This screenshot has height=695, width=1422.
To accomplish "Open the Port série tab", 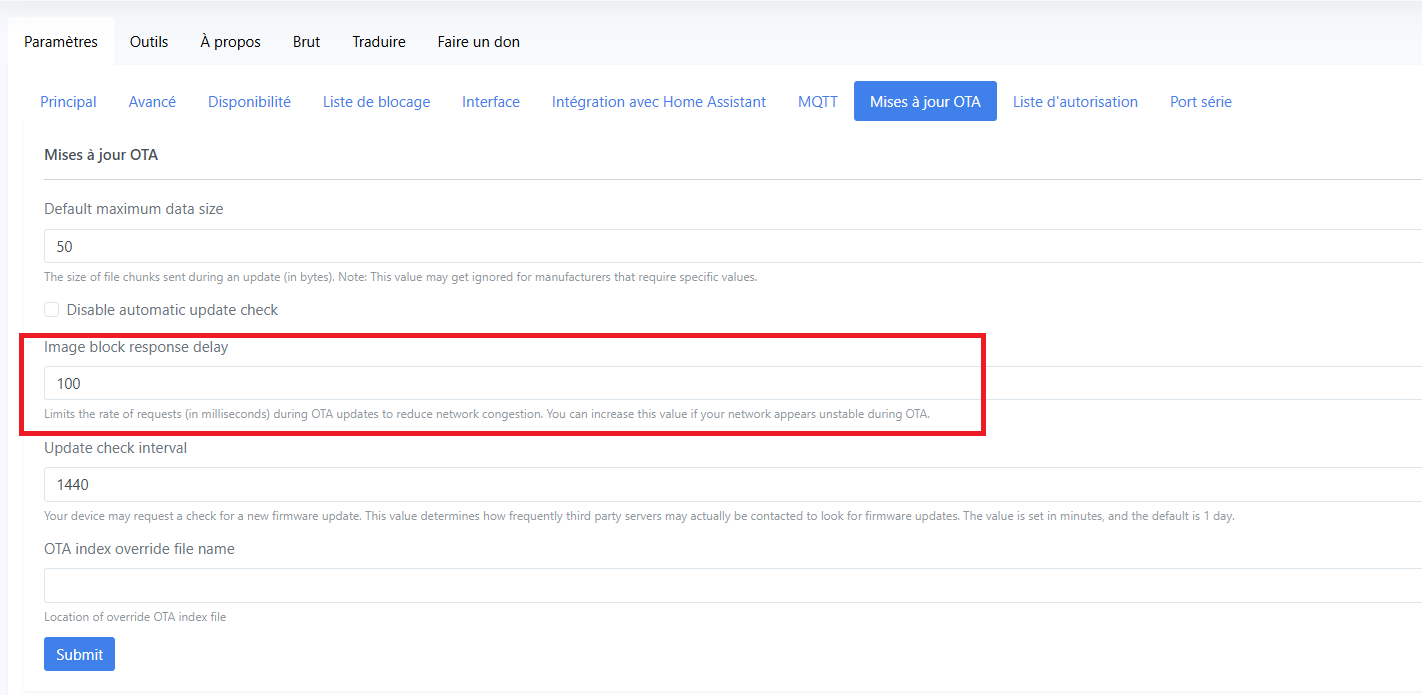I will (1201, 101).
